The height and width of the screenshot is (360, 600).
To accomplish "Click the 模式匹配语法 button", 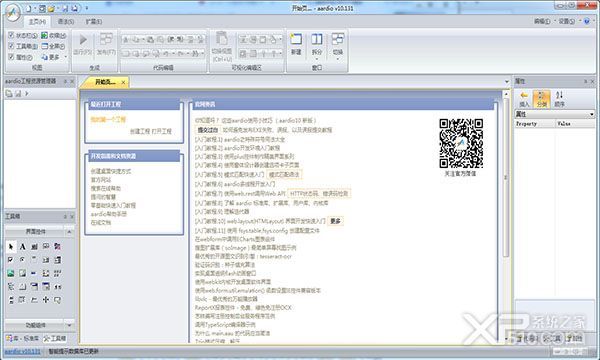I will pos(284,174).
